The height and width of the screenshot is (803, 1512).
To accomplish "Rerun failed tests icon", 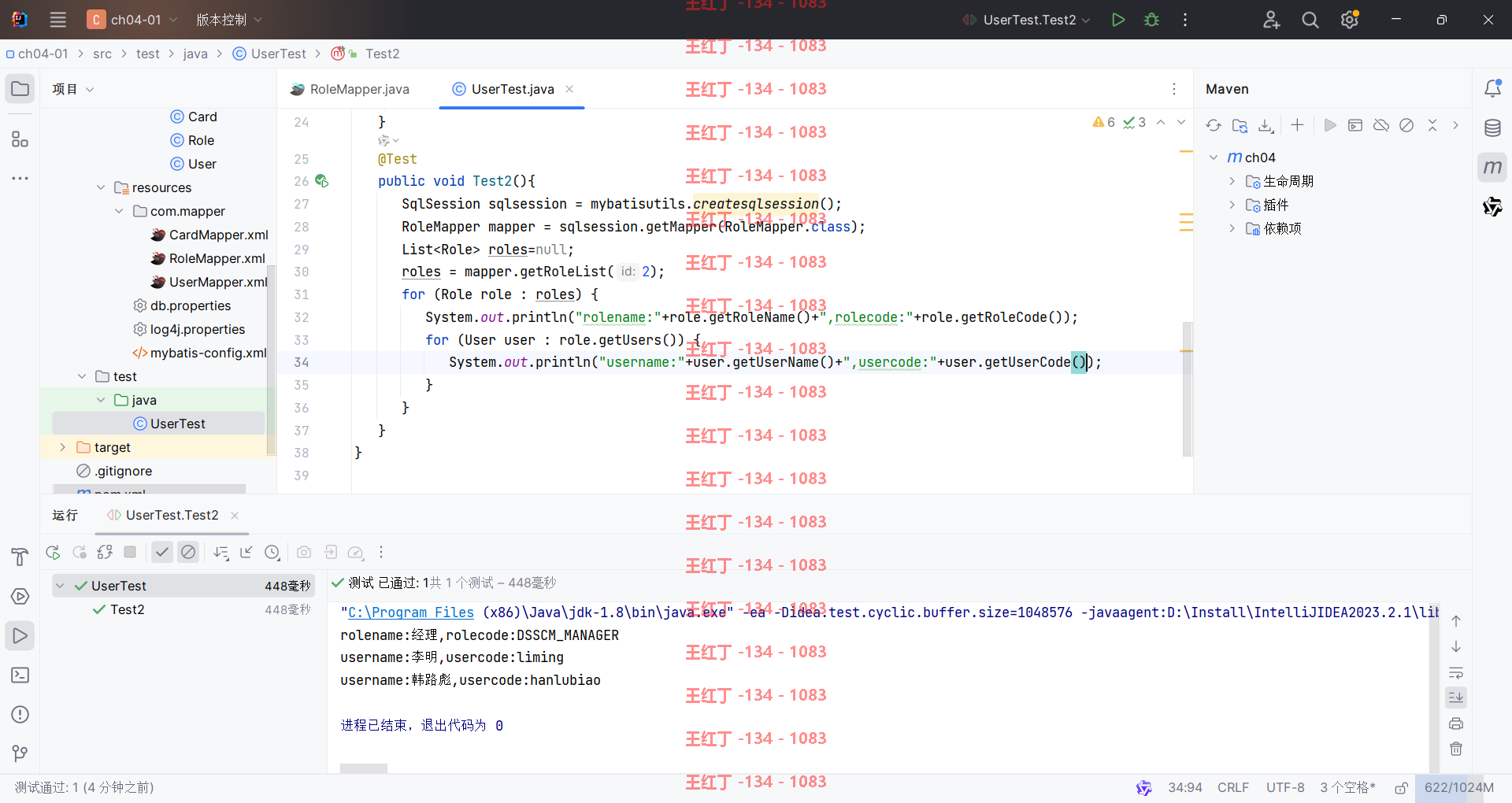I will (x=79, y=553).
